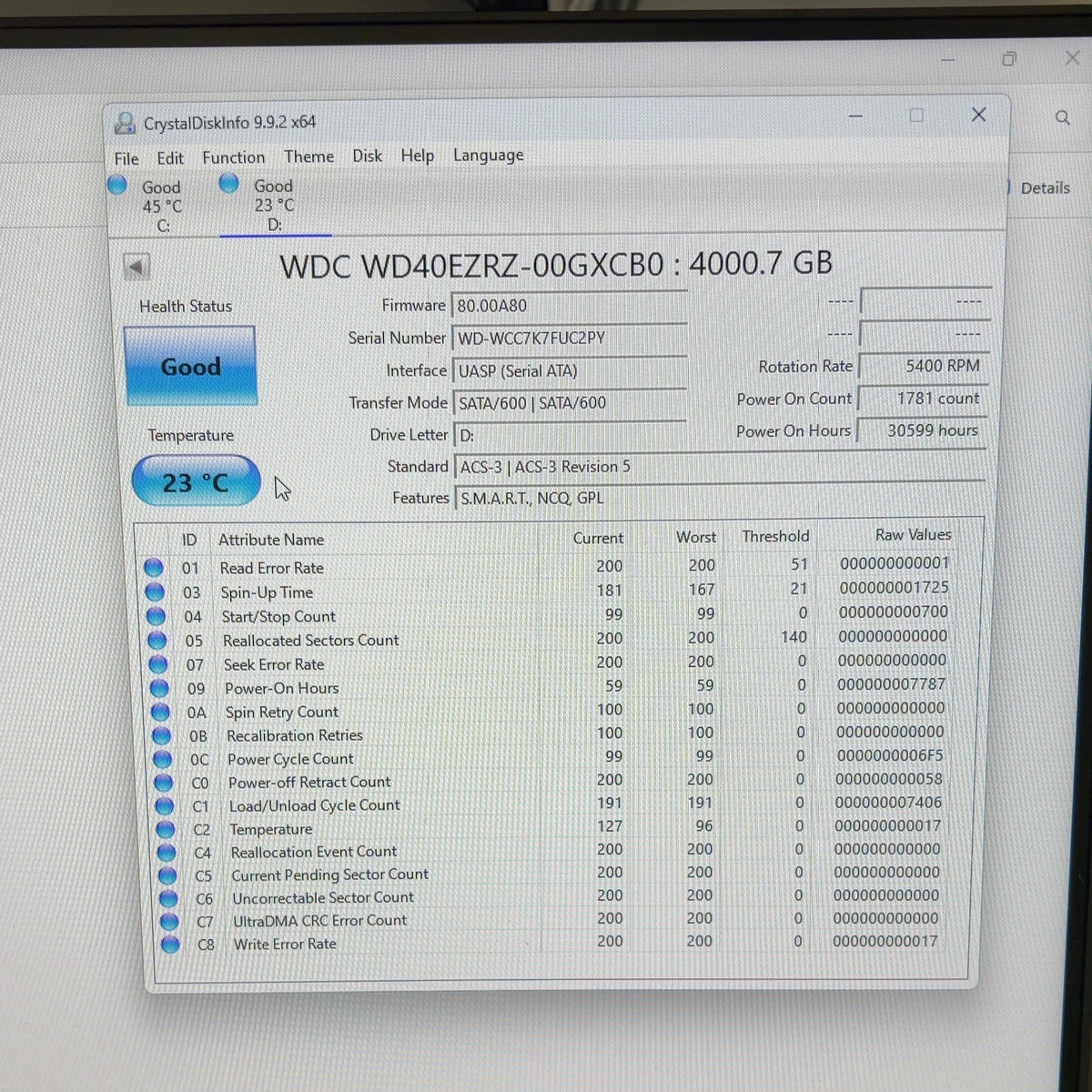Click the Attribute Name column header

point(271,540)
